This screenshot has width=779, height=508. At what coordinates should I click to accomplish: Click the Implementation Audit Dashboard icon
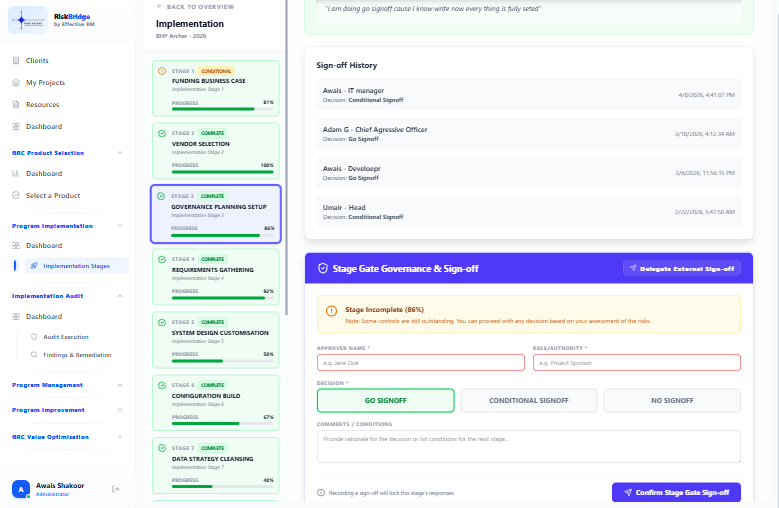click(16, 316)
